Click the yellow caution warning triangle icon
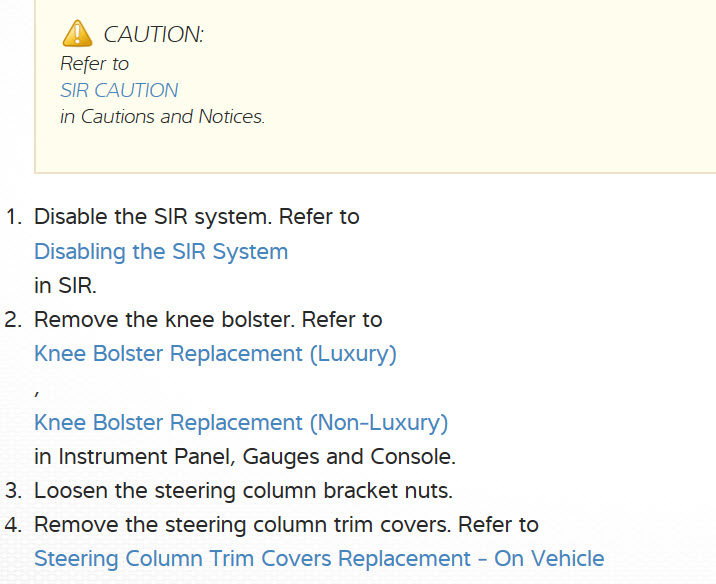Screen dimensions: 716x584 click(x=77, y=34)
